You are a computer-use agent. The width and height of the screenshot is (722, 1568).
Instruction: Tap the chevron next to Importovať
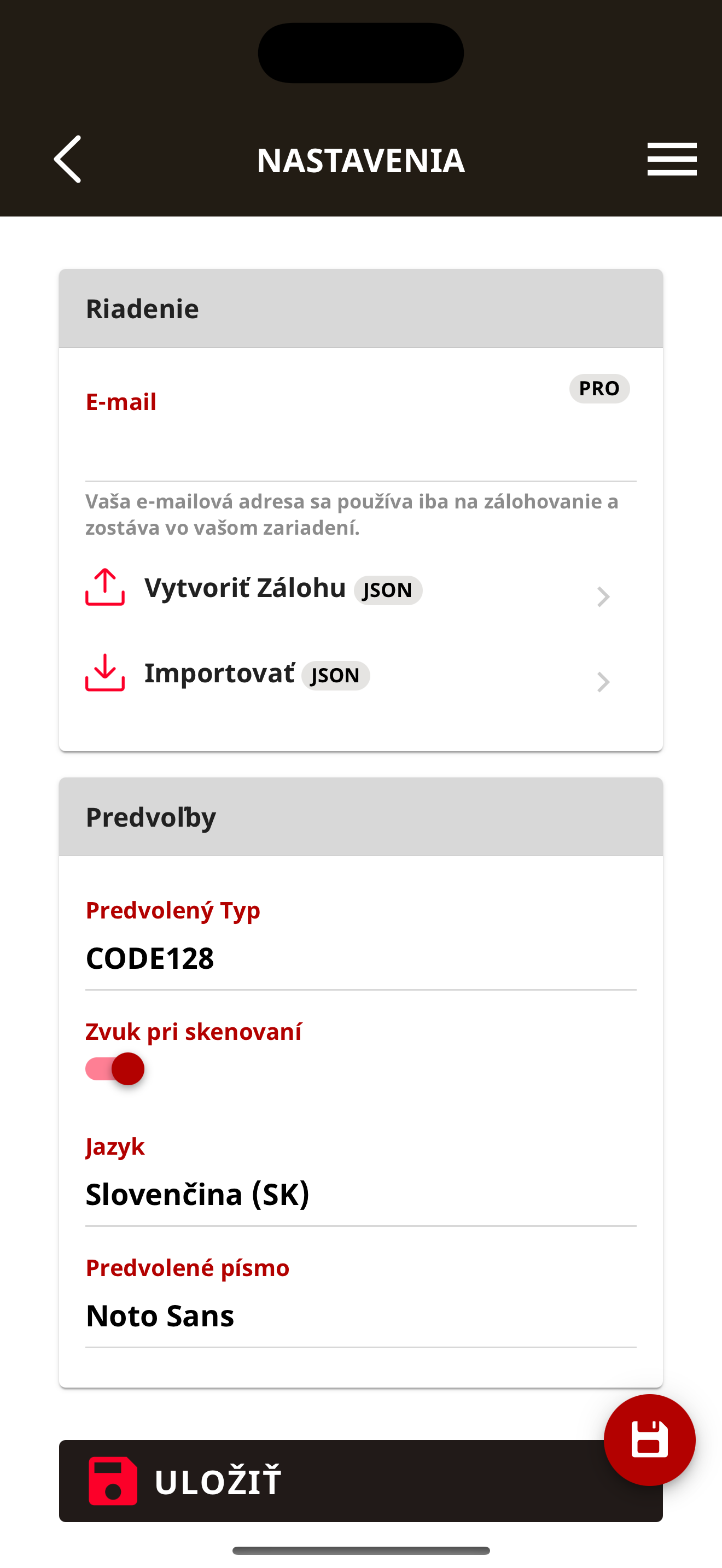click(x=603, y=682)
